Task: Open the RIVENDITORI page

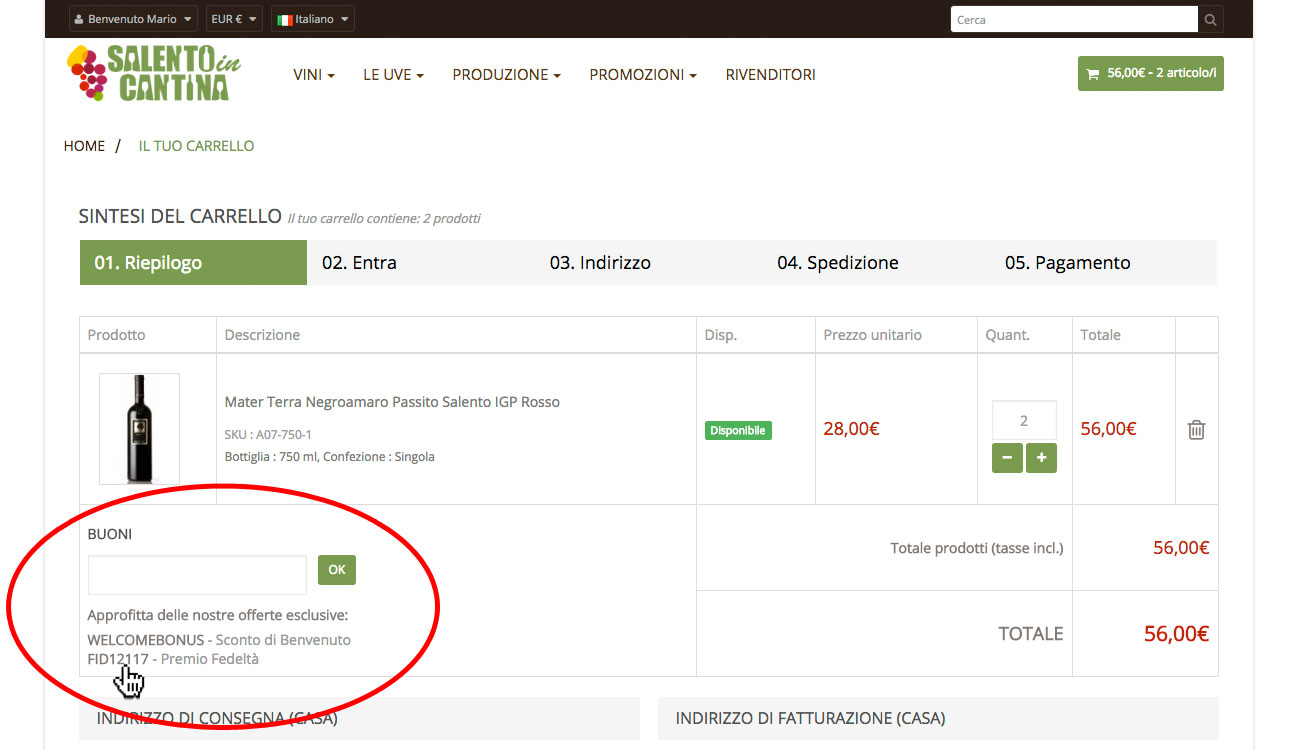Action: point(770,75)
